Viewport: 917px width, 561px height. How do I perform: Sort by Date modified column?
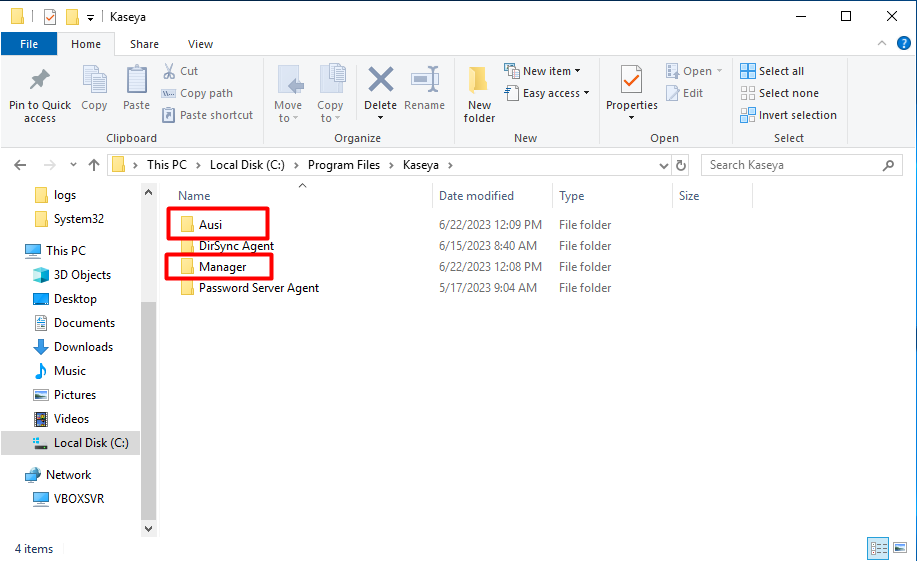click(477, 196)
